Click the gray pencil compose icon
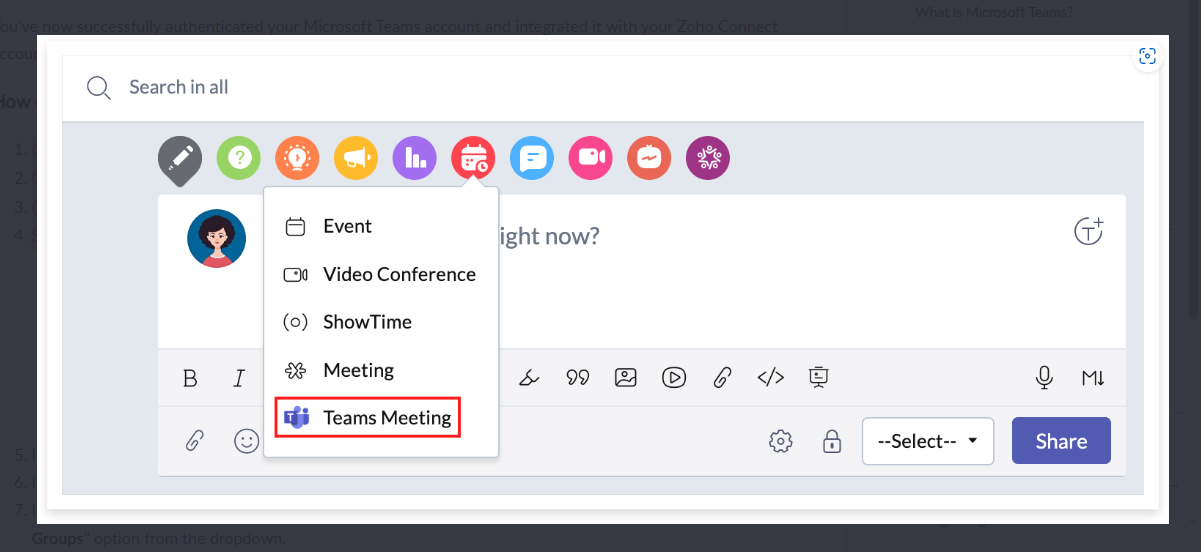The height and width of the screenshot is (552, 1201). (x=180, y=158)
